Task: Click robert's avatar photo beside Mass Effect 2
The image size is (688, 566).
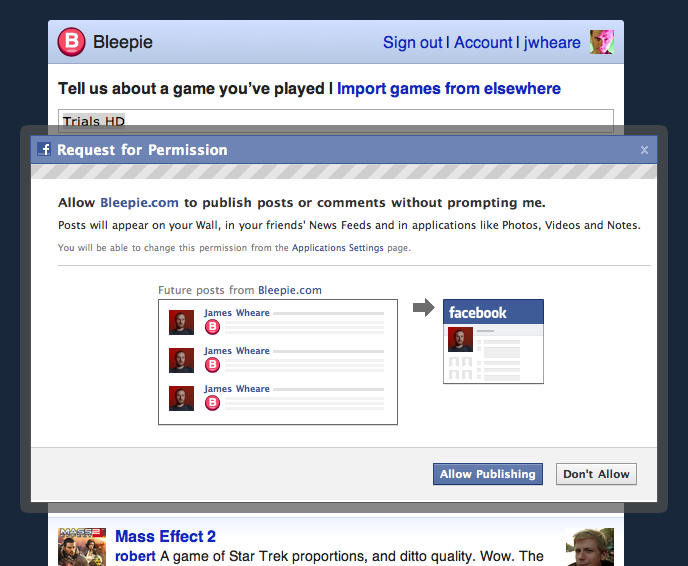Action: pyautogui.click(x=590, y=547)
